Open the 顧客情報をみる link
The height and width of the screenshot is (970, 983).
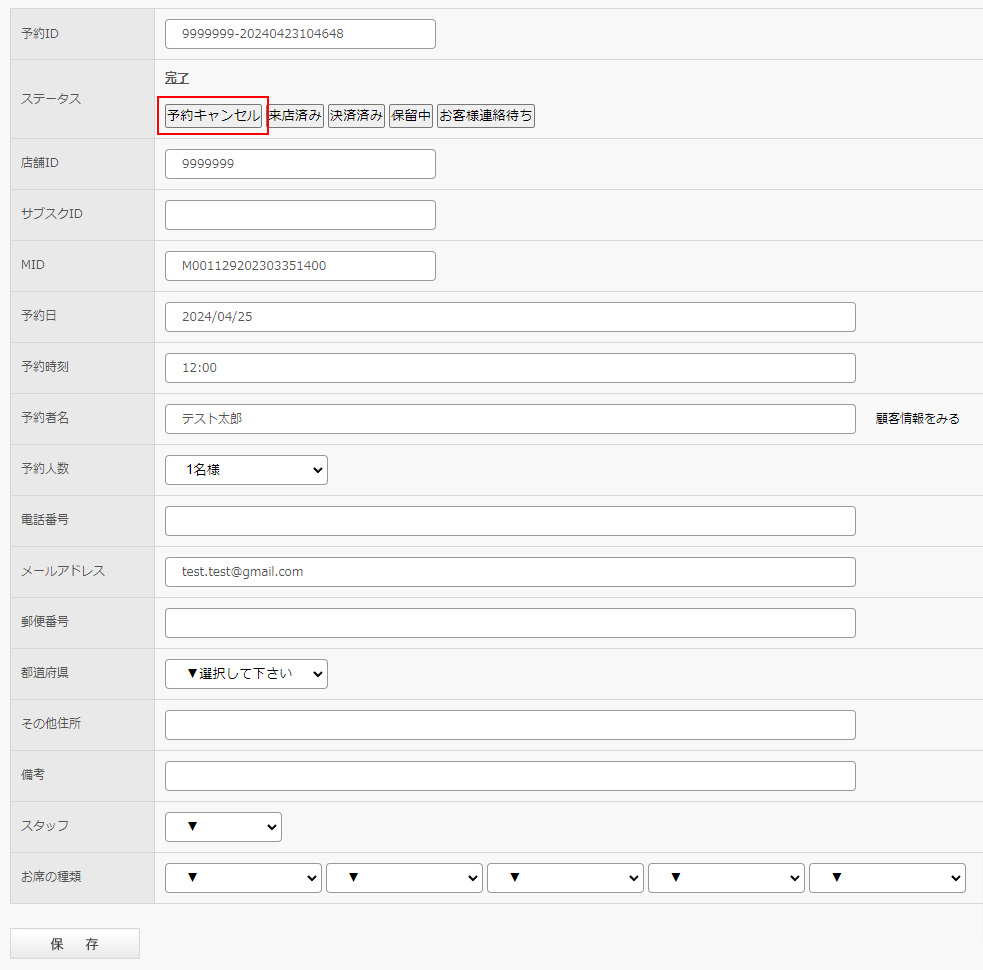(917, 419)
